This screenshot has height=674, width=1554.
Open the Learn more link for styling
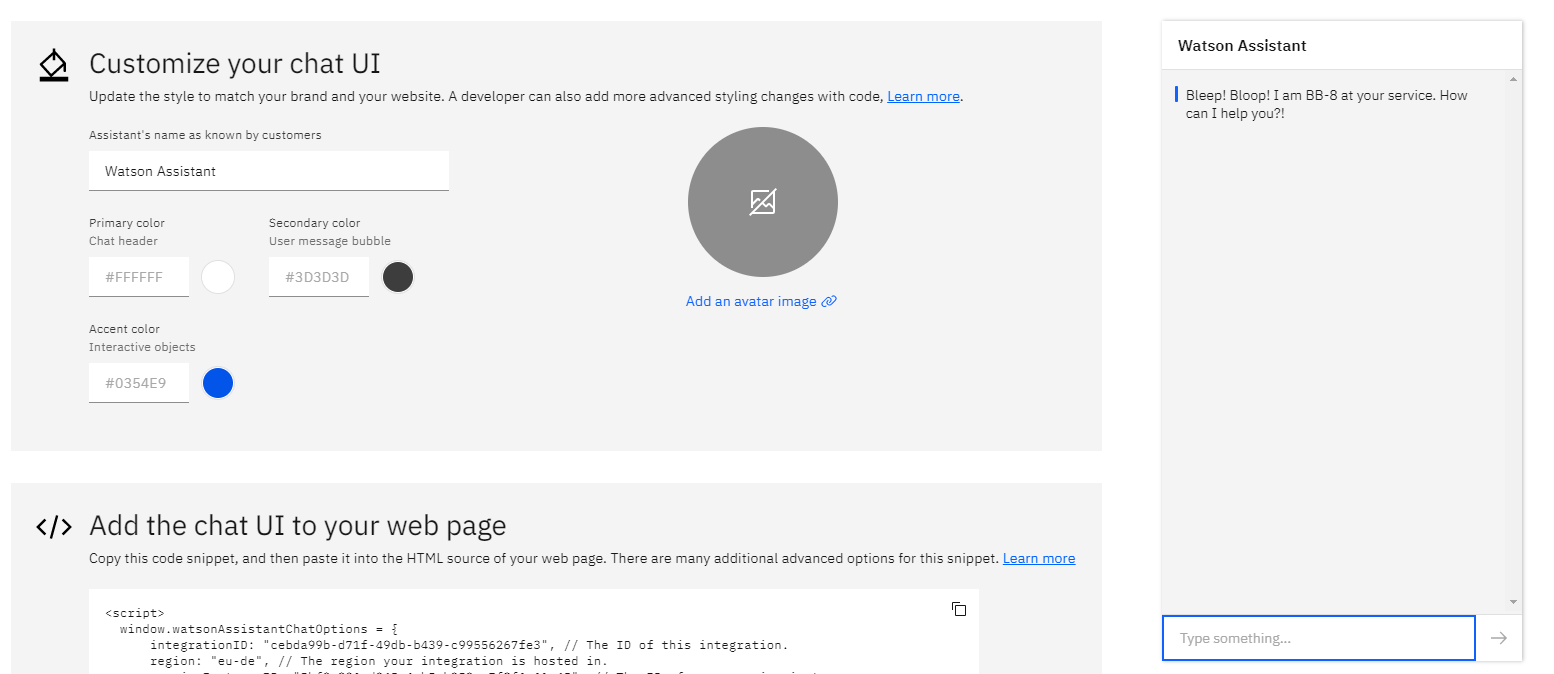tap(923, 97)
